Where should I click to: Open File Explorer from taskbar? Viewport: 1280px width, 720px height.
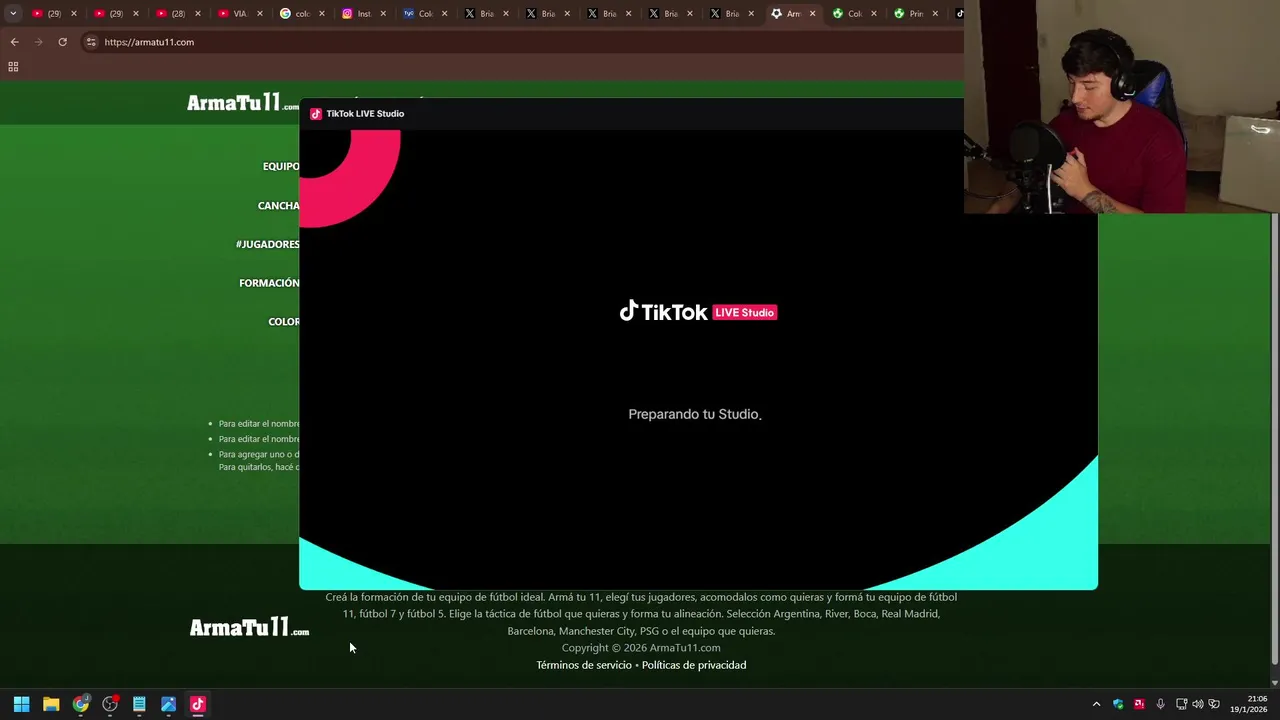click(51, 704)
